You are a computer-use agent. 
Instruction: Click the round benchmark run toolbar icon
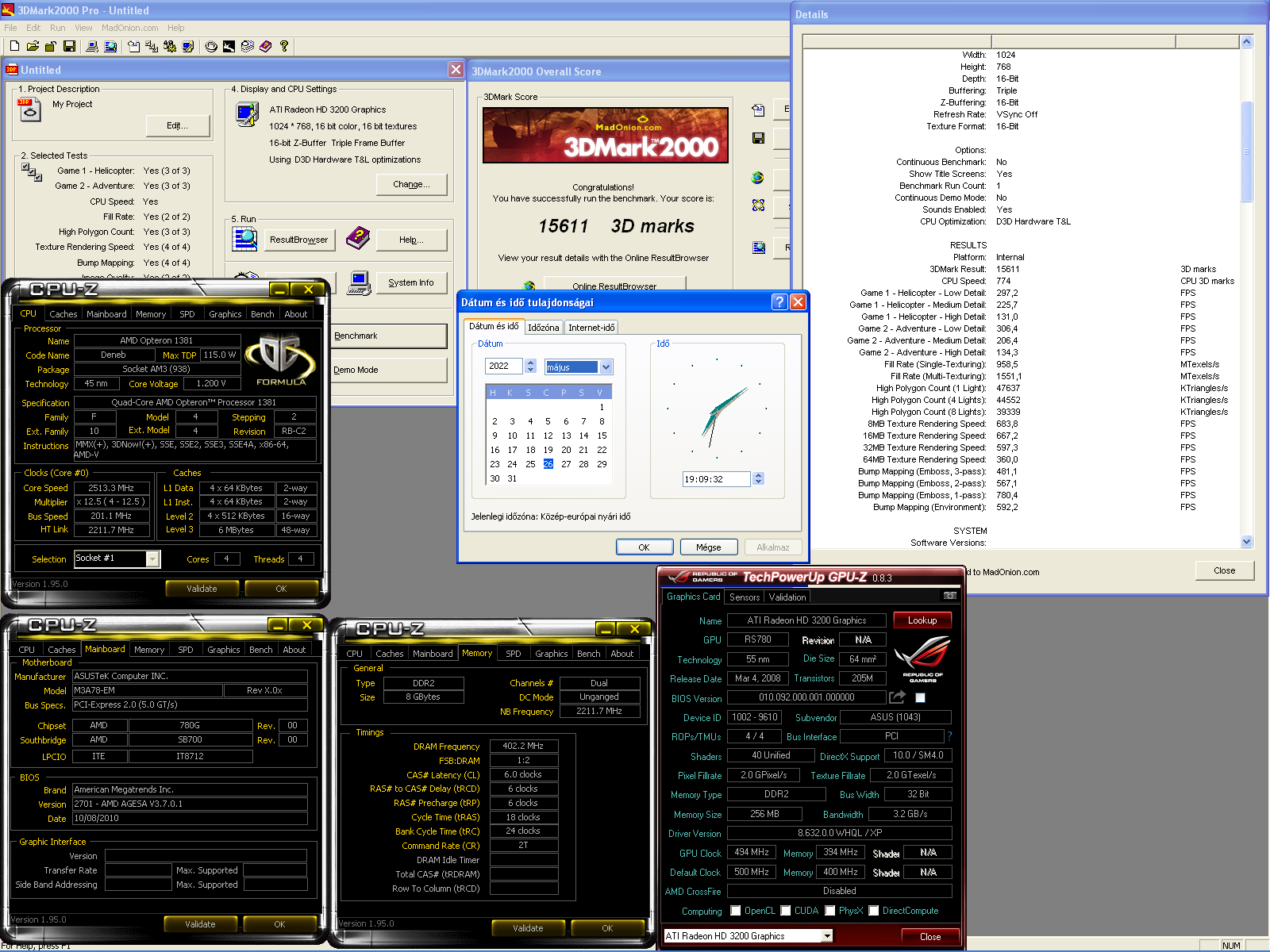(211, 47)
